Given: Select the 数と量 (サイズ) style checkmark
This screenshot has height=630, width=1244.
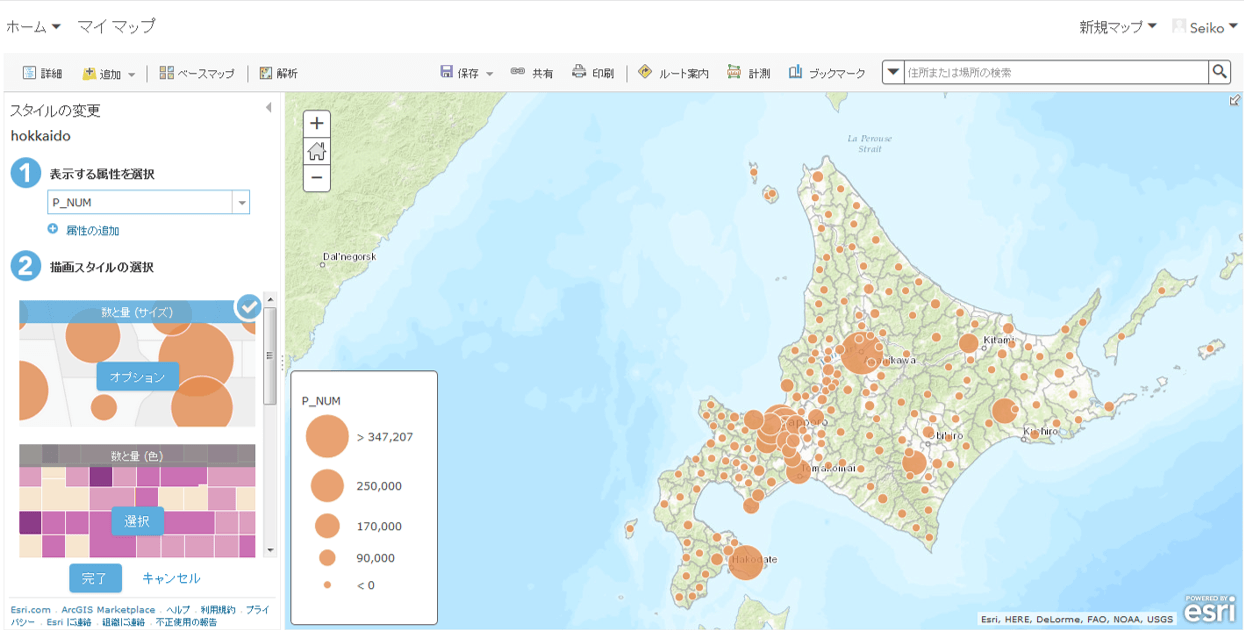Looking at the screenshot, I should click(x=248, y=308).
